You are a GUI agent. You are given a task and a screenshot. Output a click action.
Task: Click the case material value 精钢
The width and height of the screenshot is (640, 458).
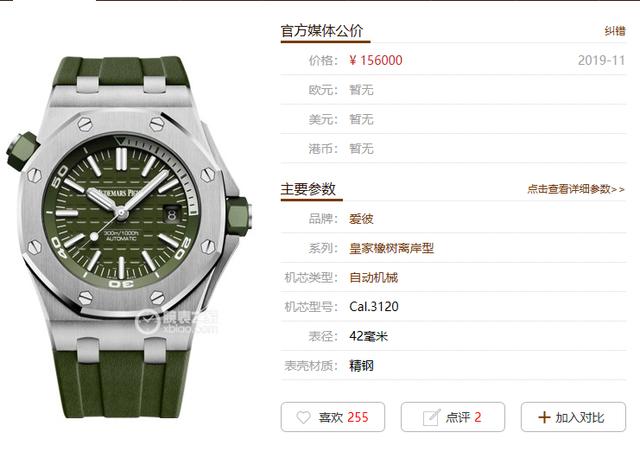click(x=361, y=365)
